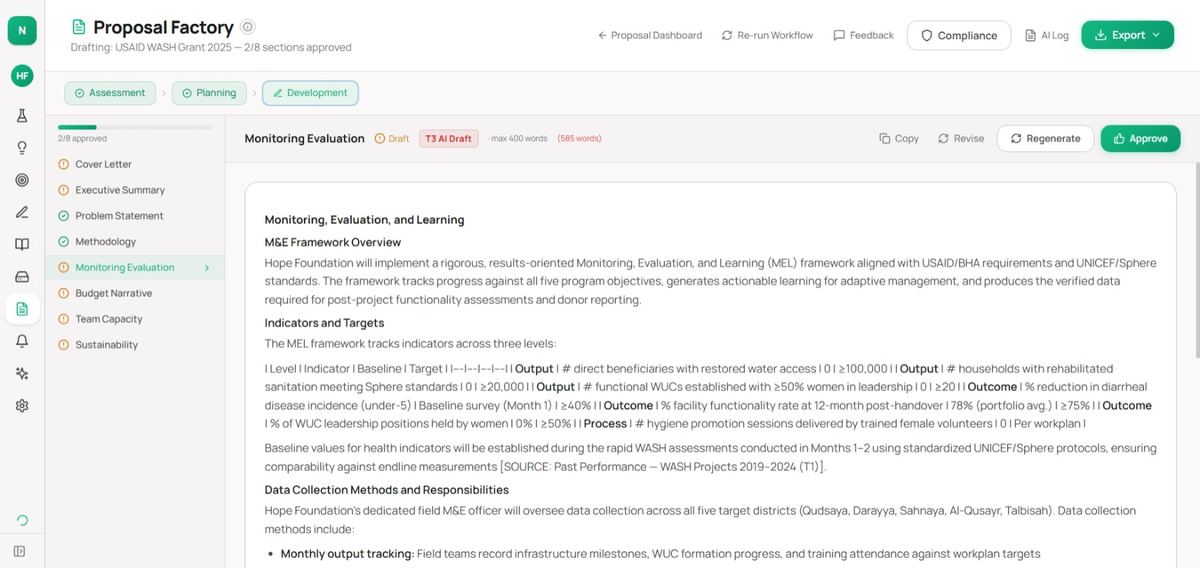The image size is (1200, 568).
Task: Toggle the sidebar collapse panel icon
Action: pyautogui.click(x=20, y=550)
